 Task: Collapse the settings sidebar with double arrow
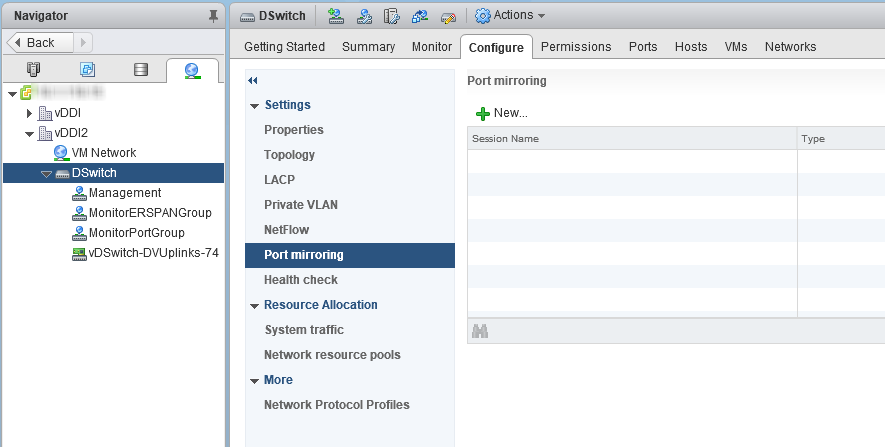click(x=253, y=81)
